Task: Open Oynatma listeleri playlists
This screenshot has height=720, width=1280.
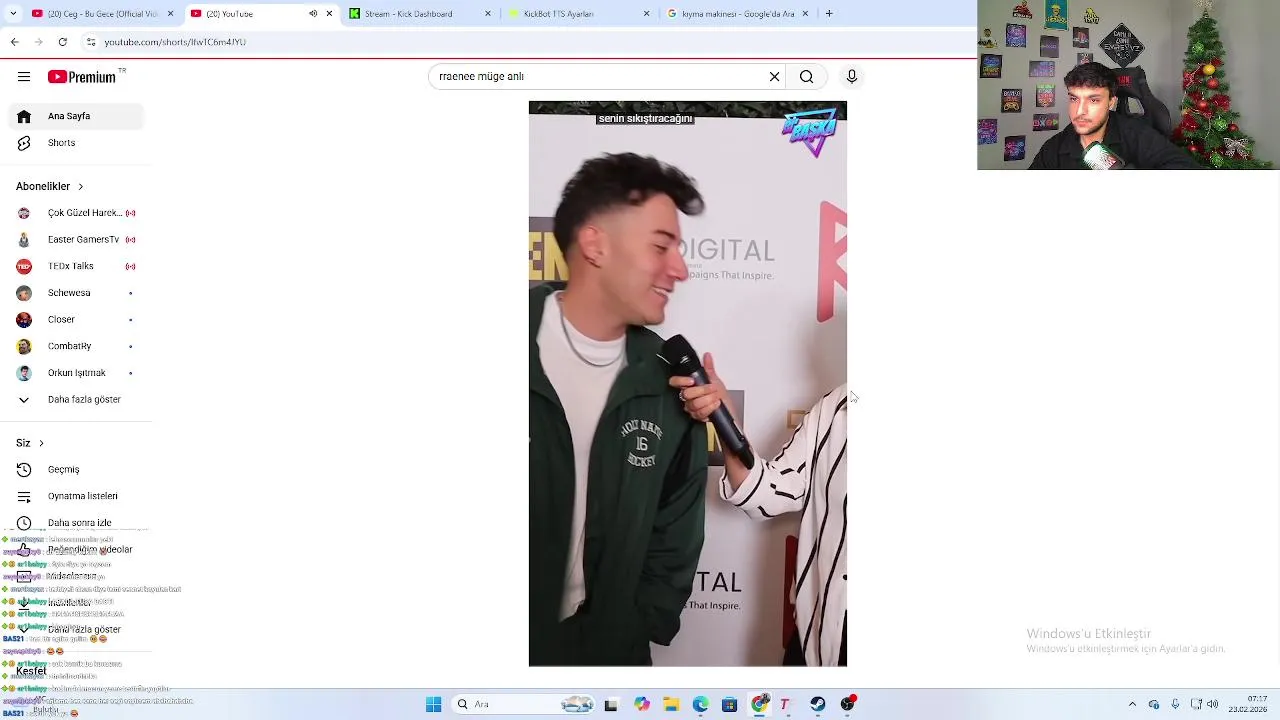Action: (76, 497)
